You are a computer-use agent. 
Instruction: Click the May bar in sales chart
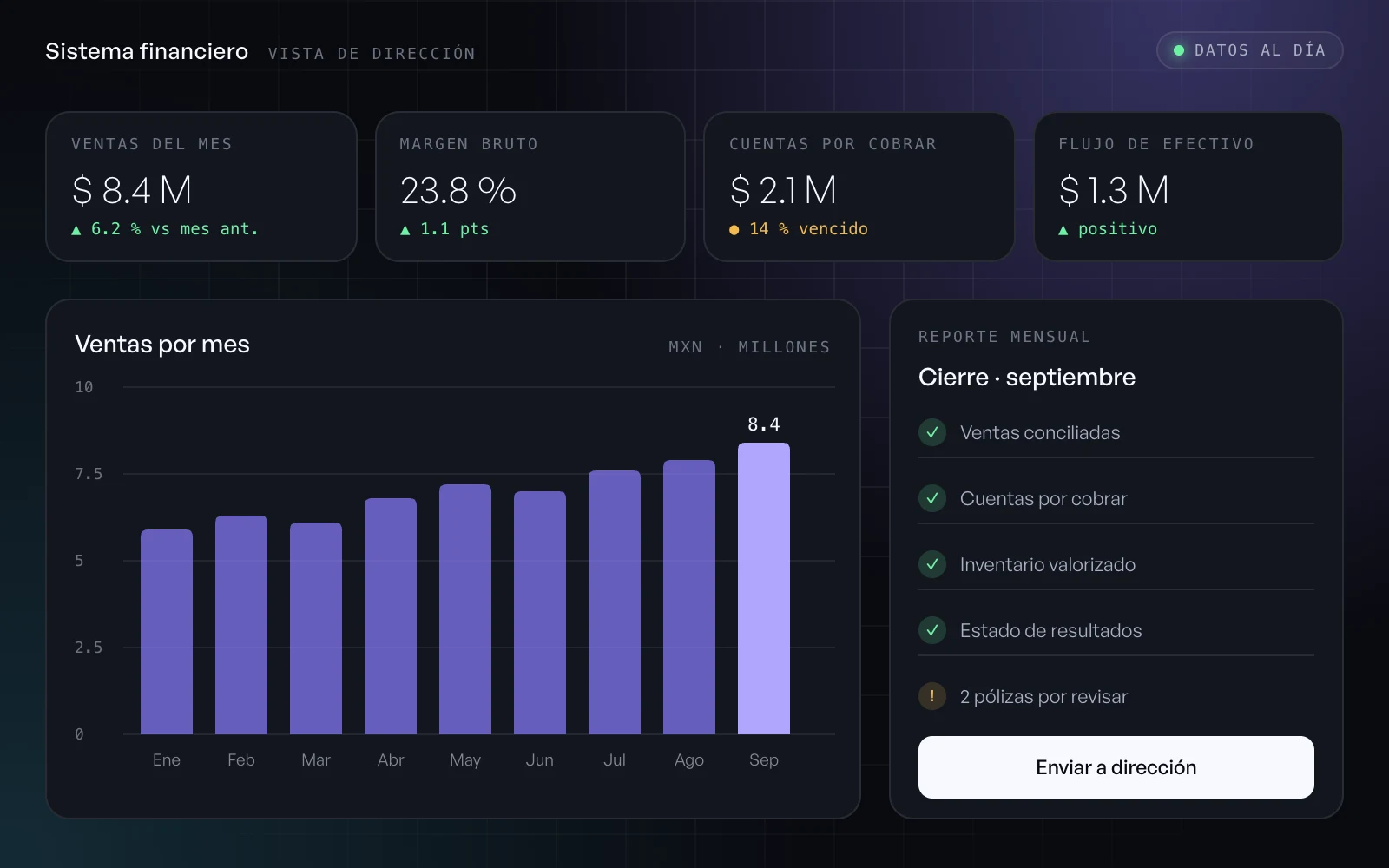coord(465,609)
